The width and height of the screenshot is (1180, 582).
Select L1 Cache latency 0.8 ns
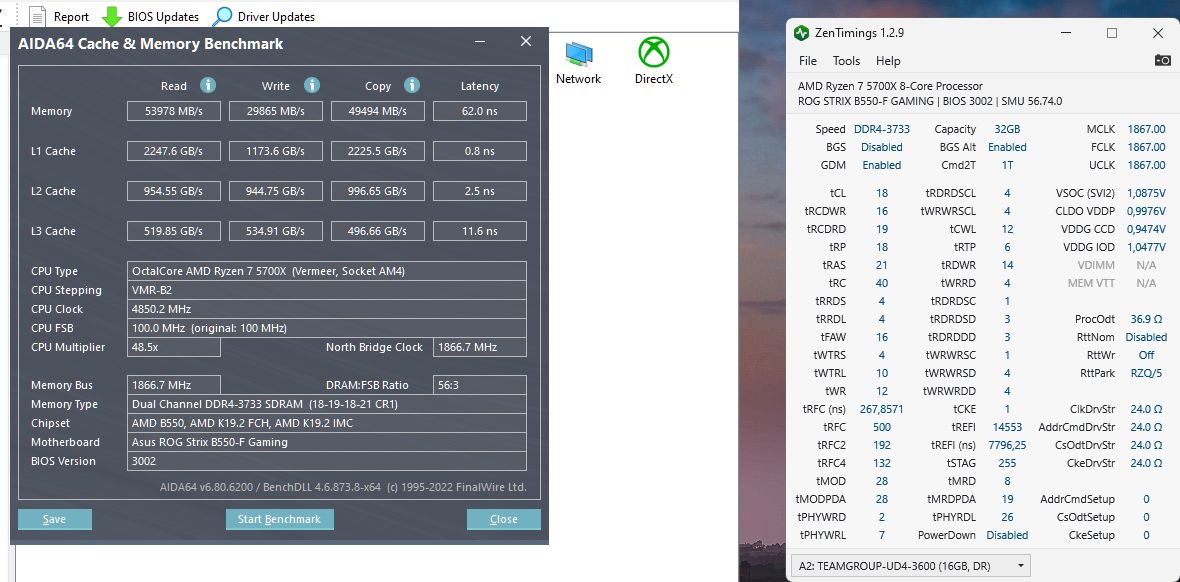click(480, 151)
